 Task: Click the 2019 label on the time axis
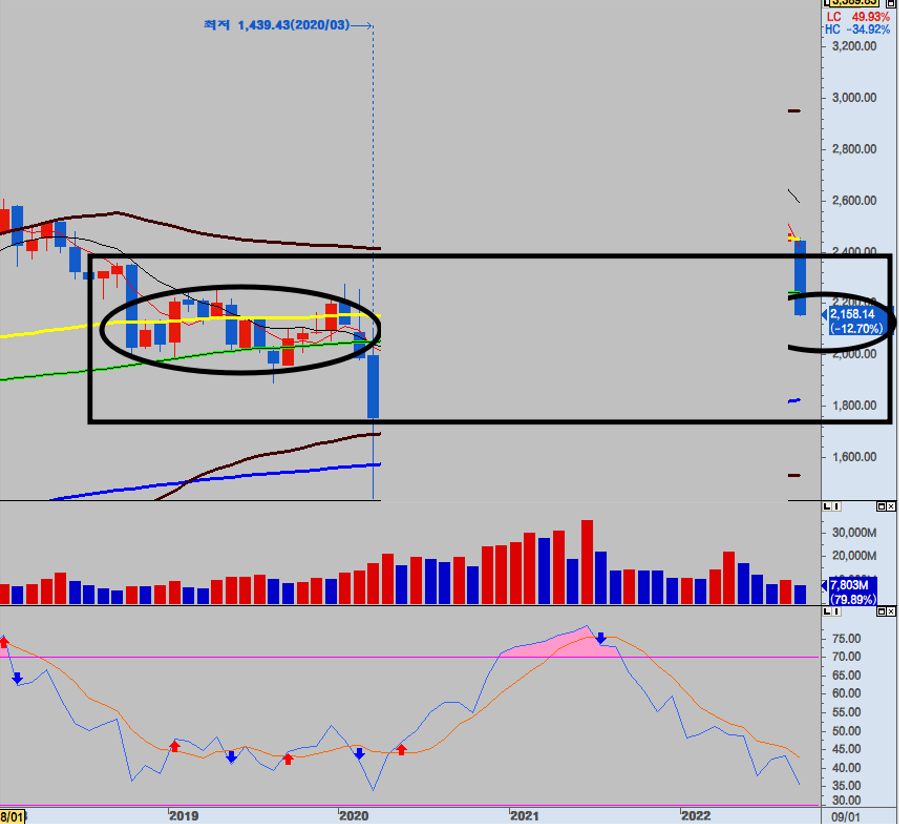[x=183, y=815]
